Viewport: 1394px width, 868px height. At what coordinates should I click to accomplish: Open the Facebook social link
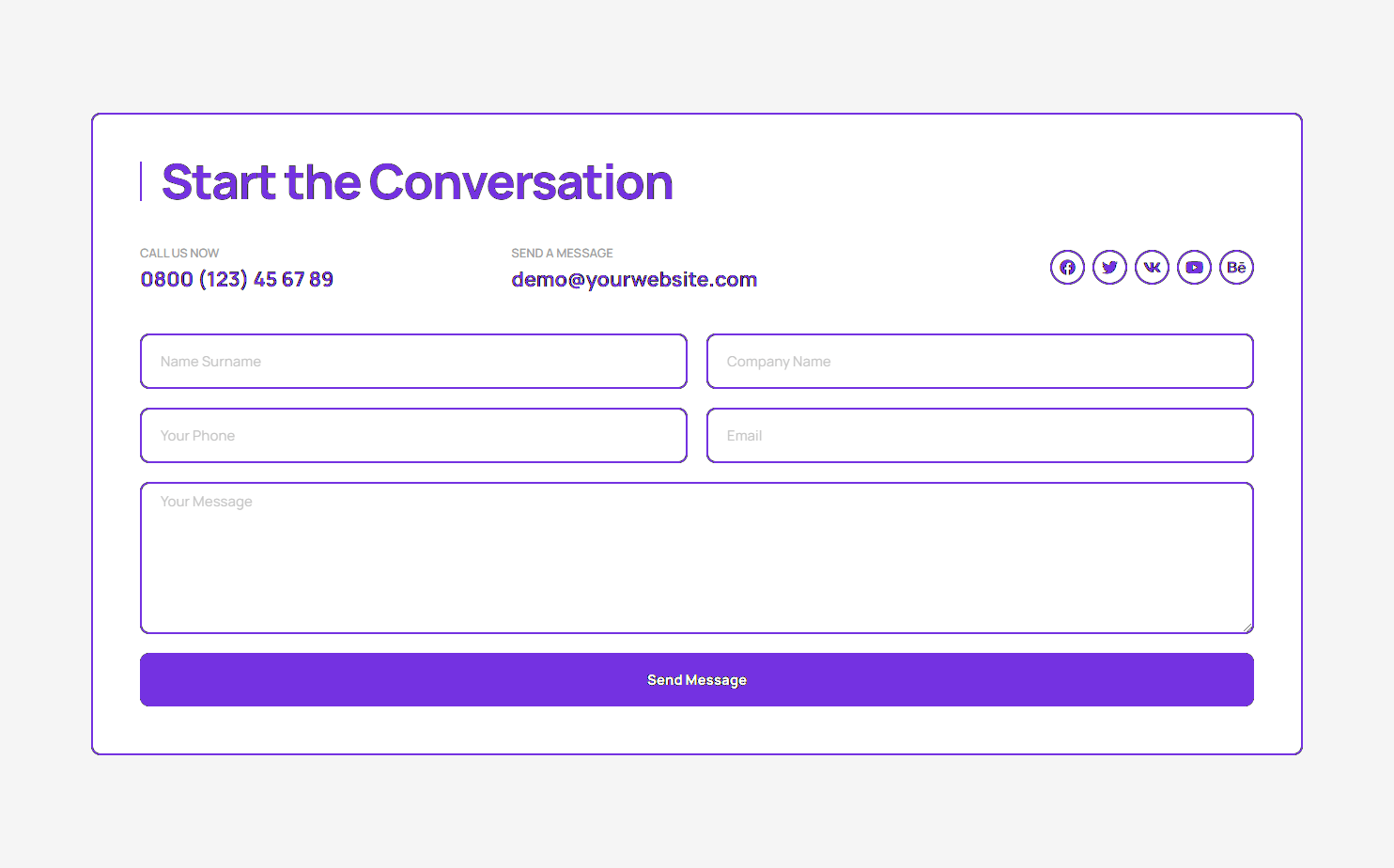pyautogui.click(x=1067, y=268)
